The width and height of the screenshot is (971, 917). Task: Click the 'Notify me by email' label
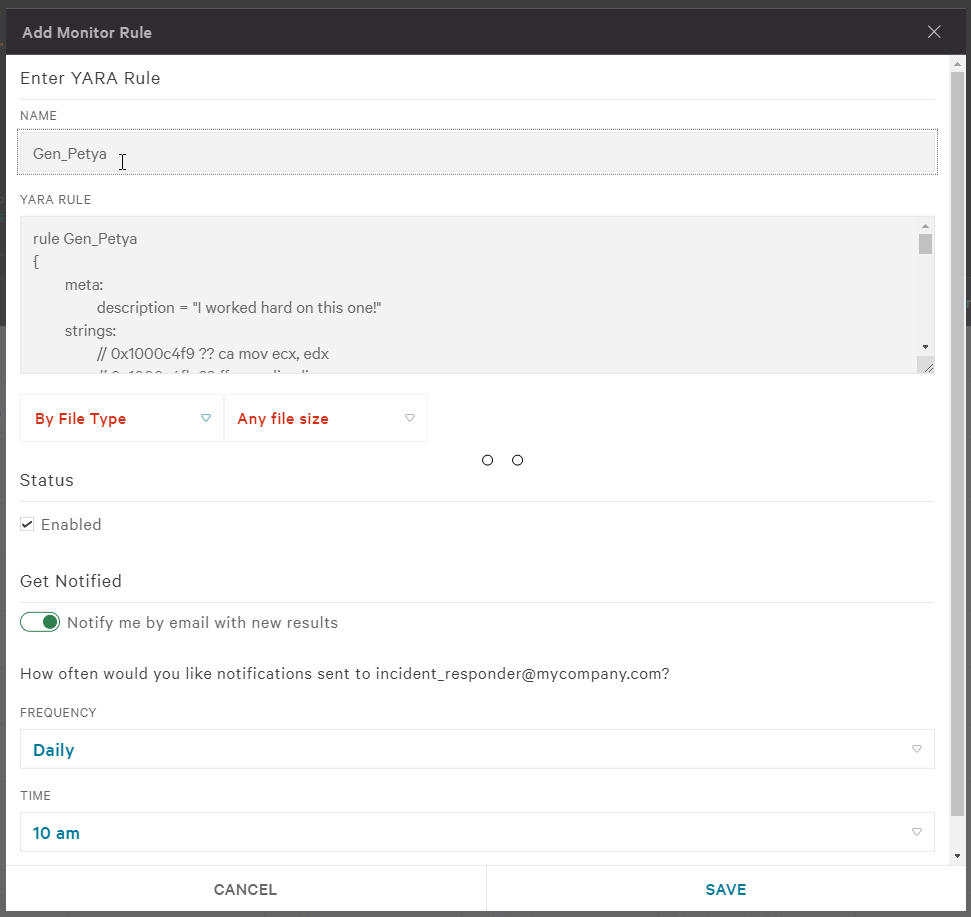click(x=202, y=622)
